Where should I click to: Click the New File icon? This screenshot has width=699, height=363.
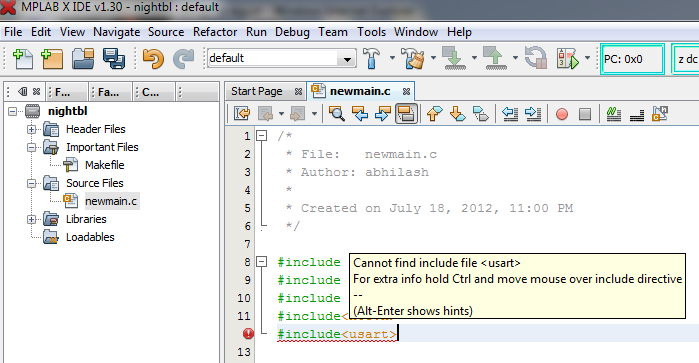23,58
